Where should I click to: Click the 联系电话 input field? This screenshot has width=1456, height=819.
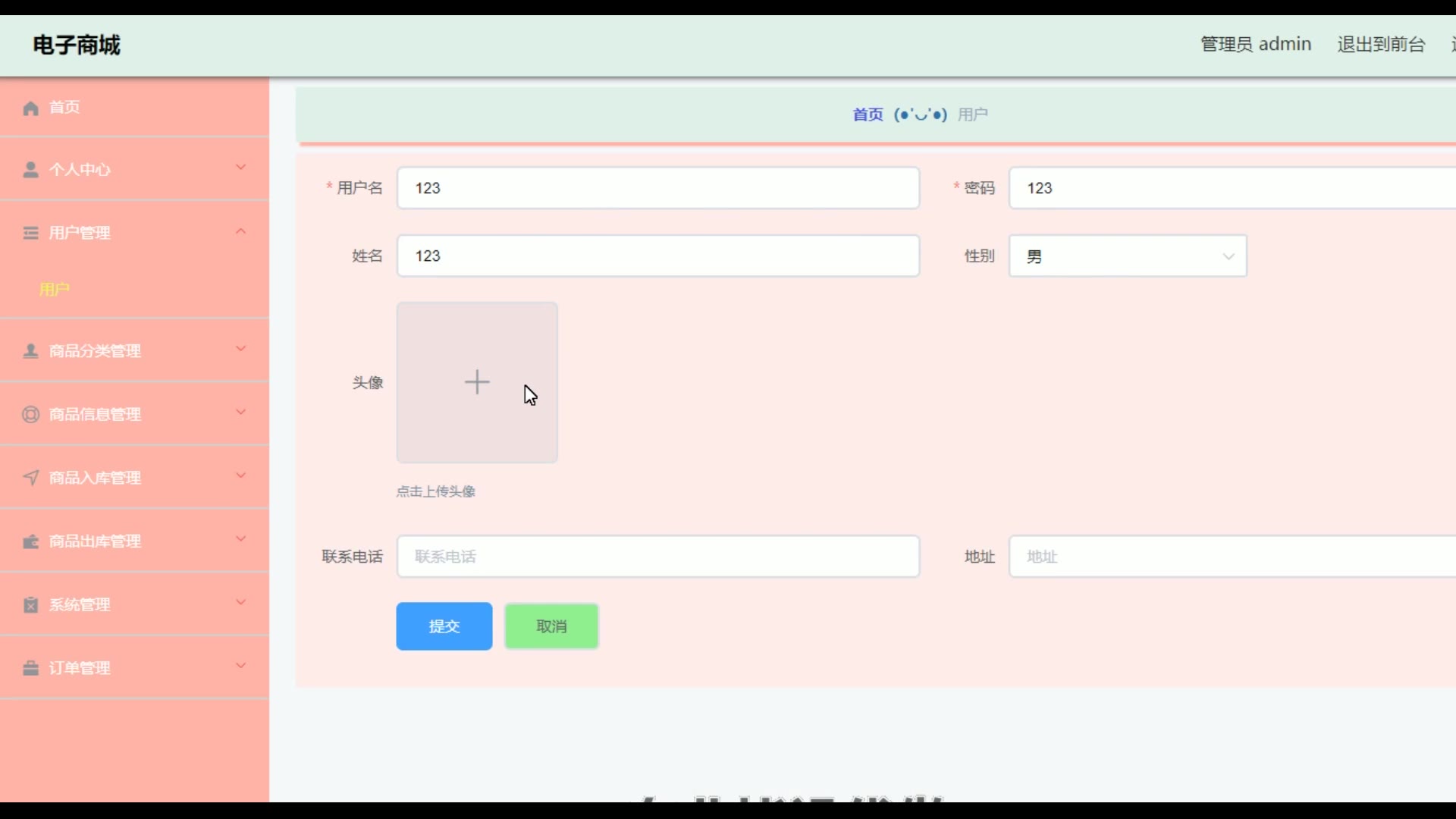coord(657,557)
